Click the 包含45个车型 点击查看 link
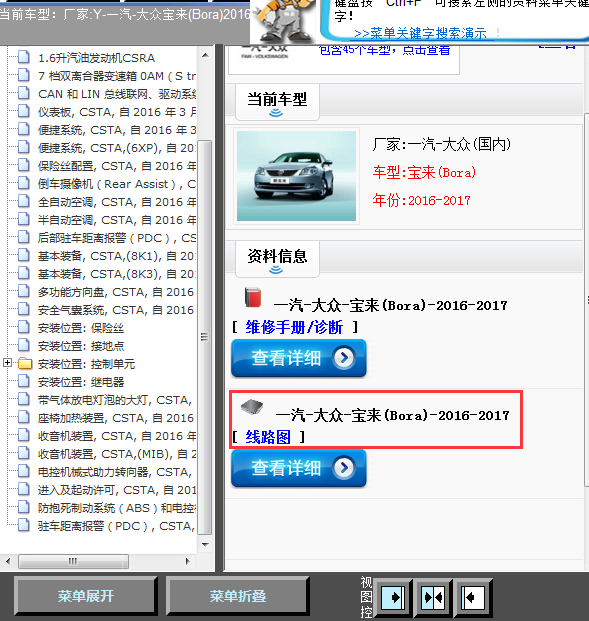 (x=385, y=51)
